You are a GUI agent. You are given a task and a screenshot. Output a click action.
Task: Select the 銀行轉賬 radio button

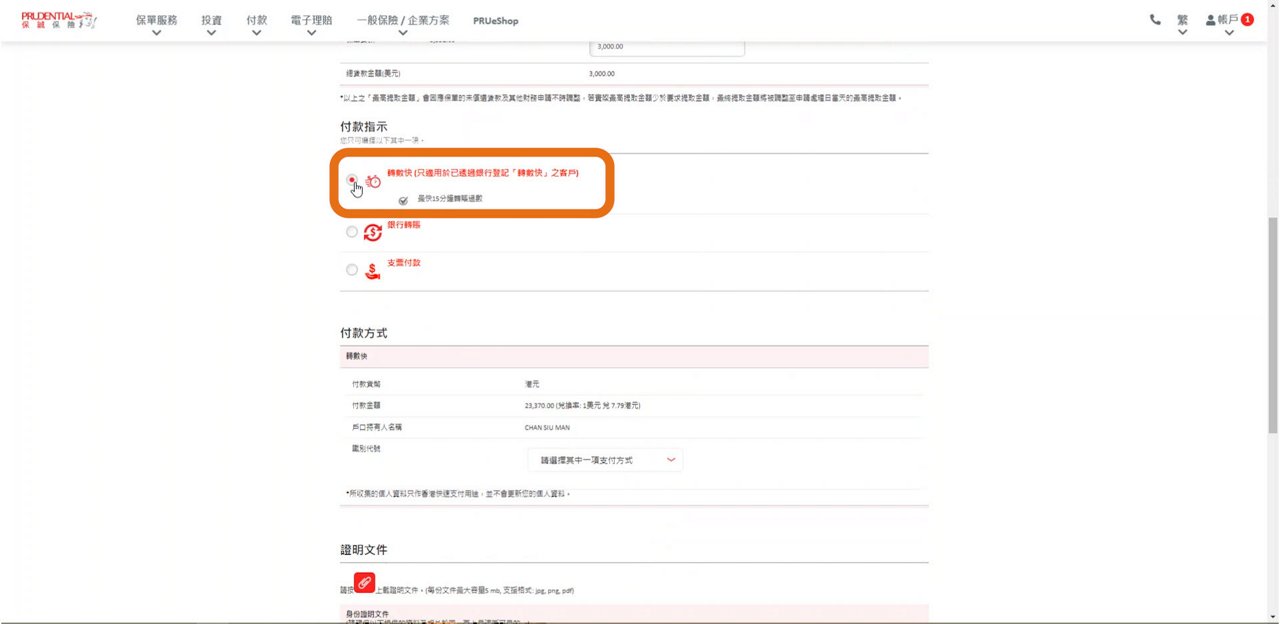point(351,232)
